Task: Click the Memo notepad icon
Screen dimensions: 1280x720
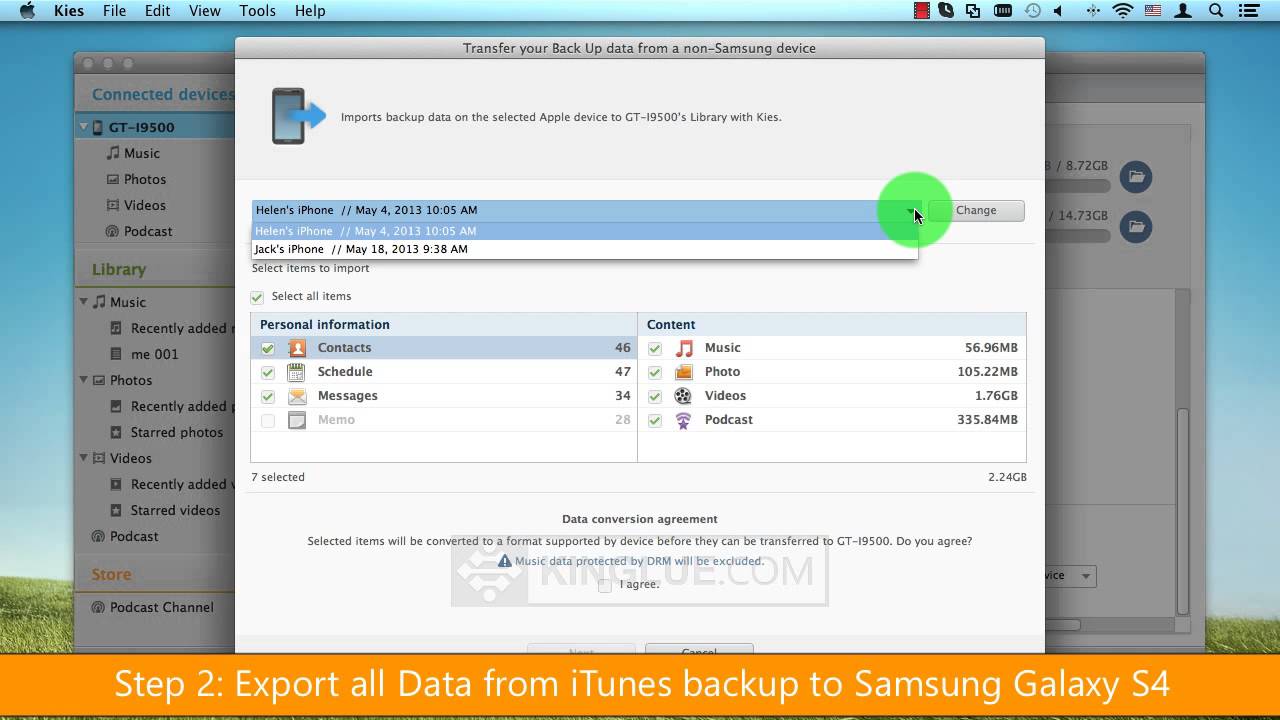Action: (x=297, y=420)
